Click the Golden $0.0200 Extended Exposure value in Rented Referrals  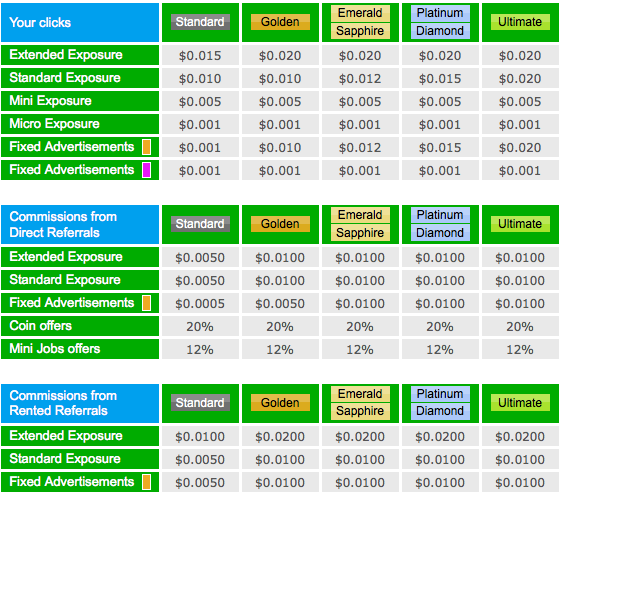click(x=280, y=437)
